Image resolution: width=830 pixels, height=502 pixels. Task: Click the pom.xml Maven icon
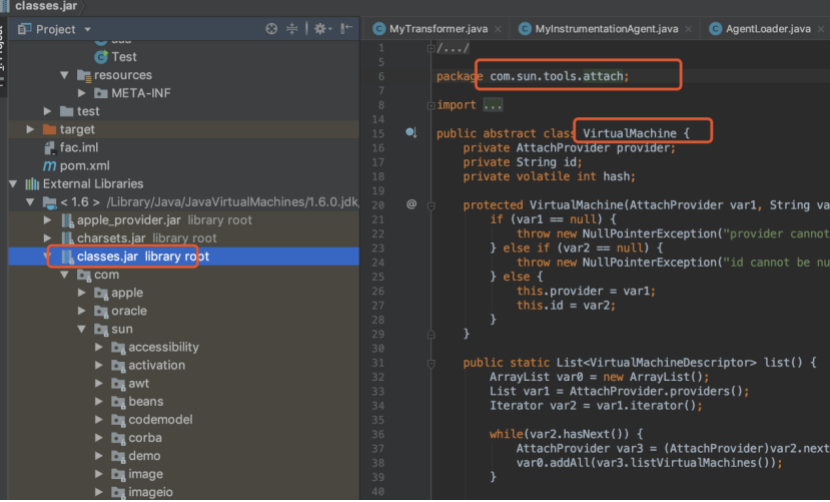49,166
